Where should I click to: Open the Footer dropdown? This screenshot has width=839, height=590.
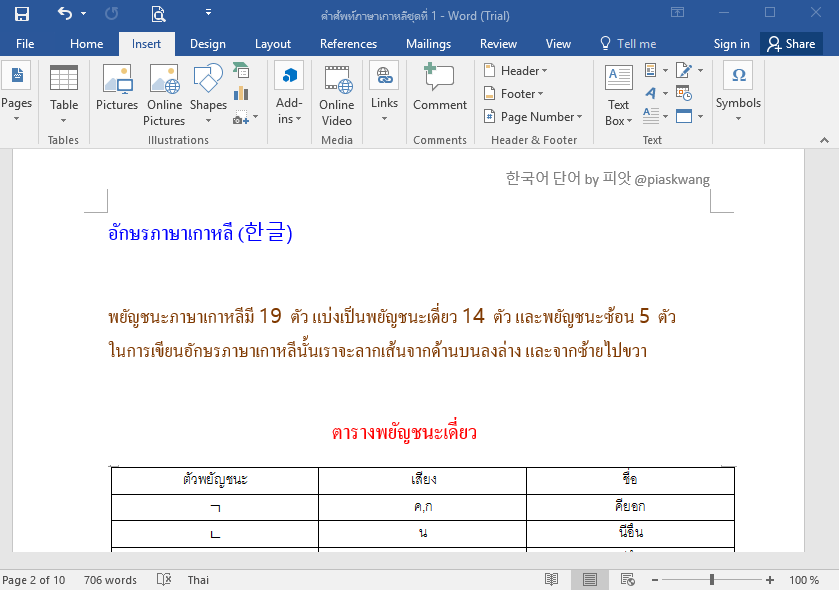pyautogui.click(x=513, y=94)
